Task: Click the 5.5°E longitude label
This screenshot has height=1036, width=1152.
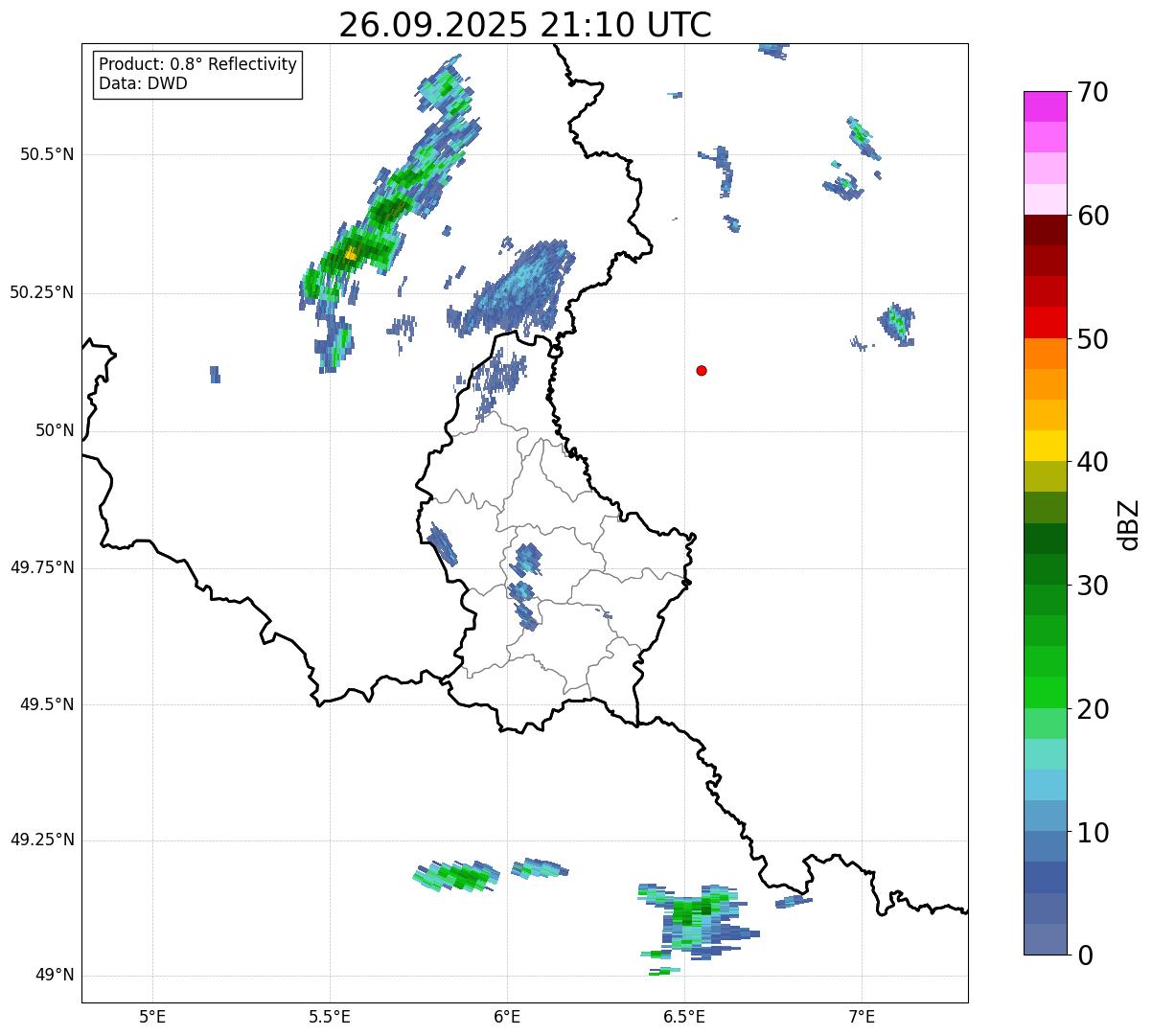Action: click(330, 1016)
